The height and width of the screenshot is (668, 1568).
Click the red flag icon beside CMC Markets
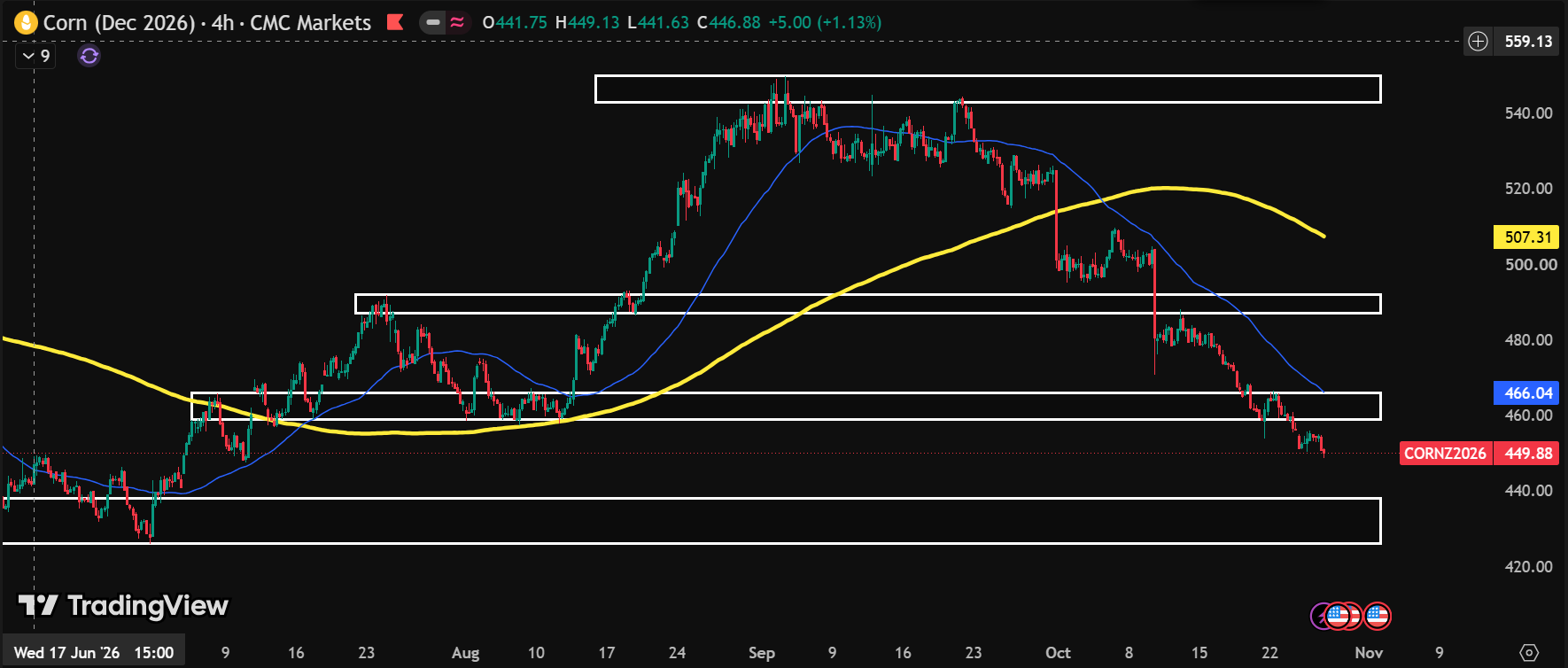(395, 22)
